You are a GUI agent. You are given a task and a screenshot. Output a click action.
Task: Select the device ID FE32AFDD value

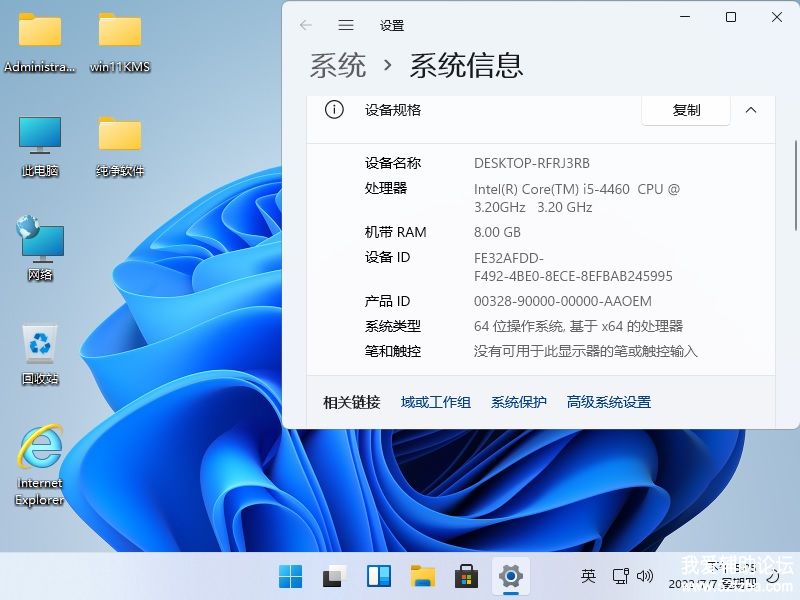click(x=573, y=267)
